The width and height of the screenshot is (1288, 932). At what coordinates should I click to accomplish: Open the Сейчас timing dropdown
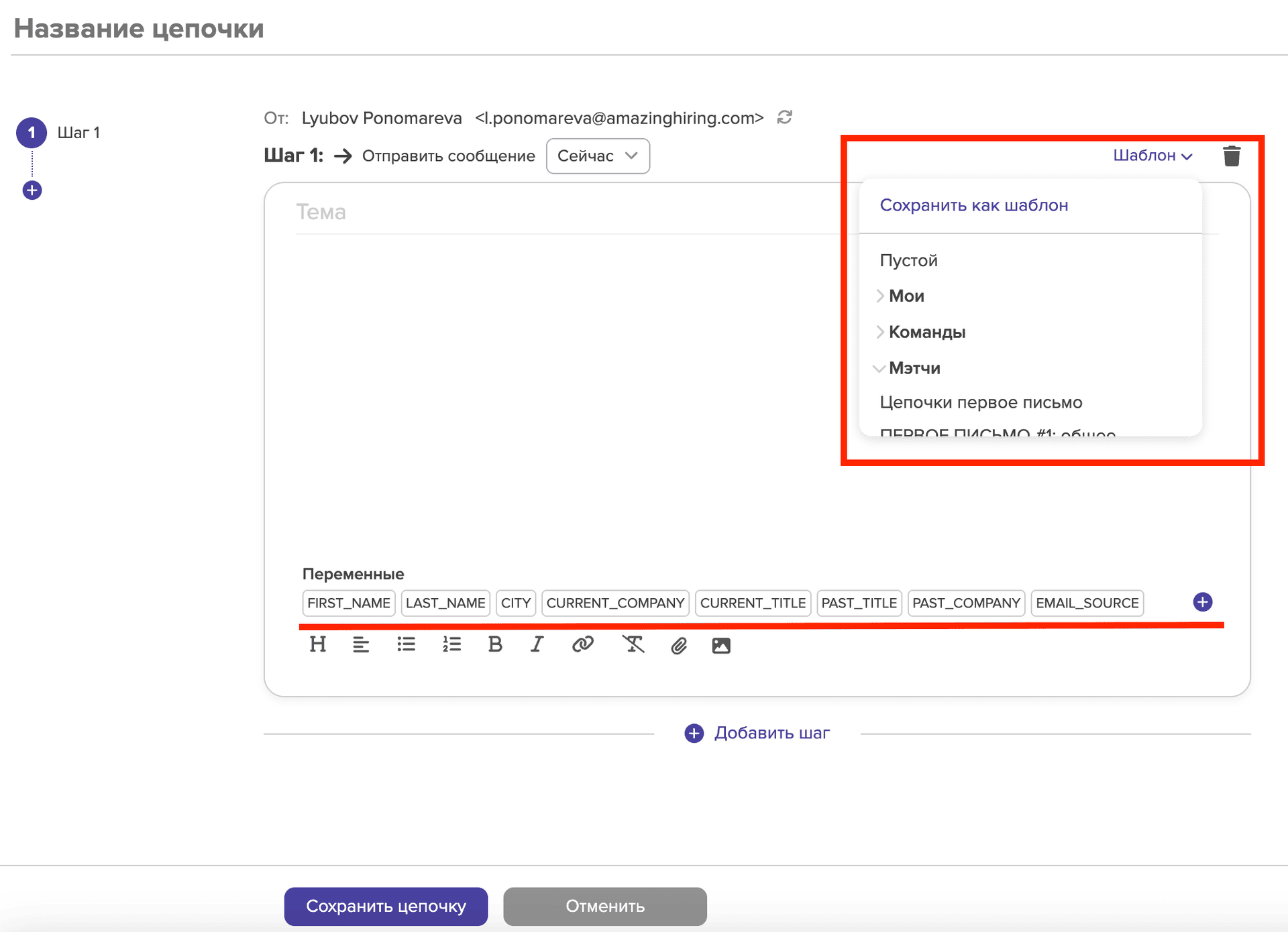597,156
